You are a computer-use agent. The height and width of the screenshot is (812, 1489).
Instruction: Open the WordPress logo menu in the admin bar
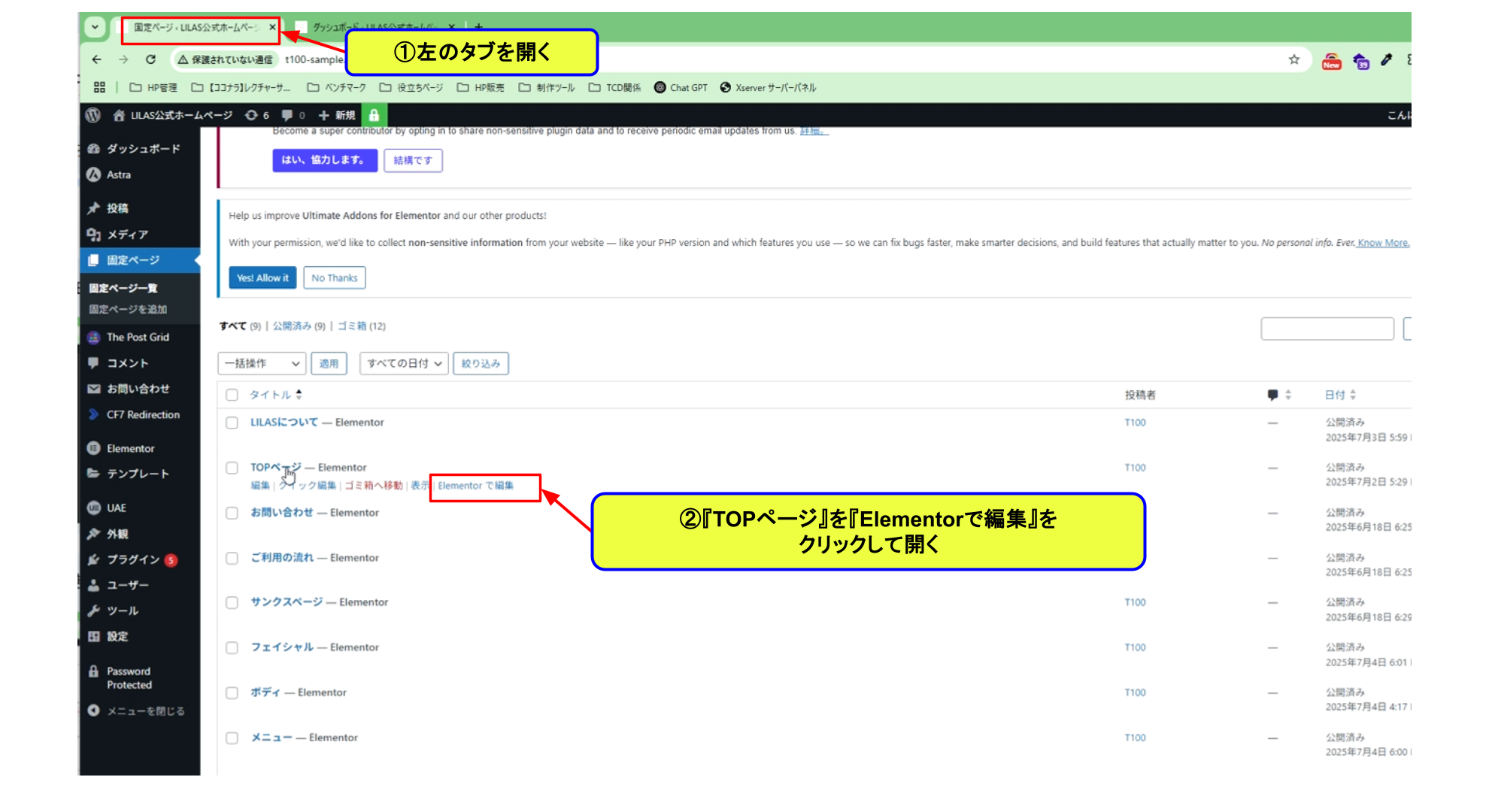tap(93, 115)
